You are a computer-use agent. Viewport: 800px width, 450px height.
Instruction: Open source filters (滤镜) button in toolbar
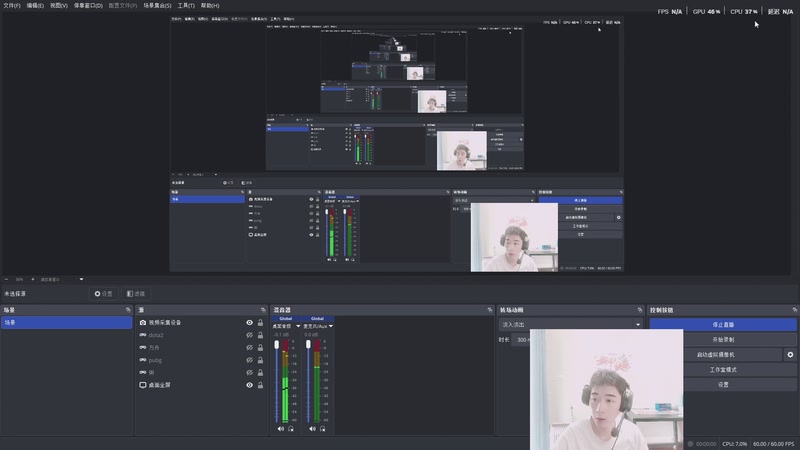pos(136,294)
